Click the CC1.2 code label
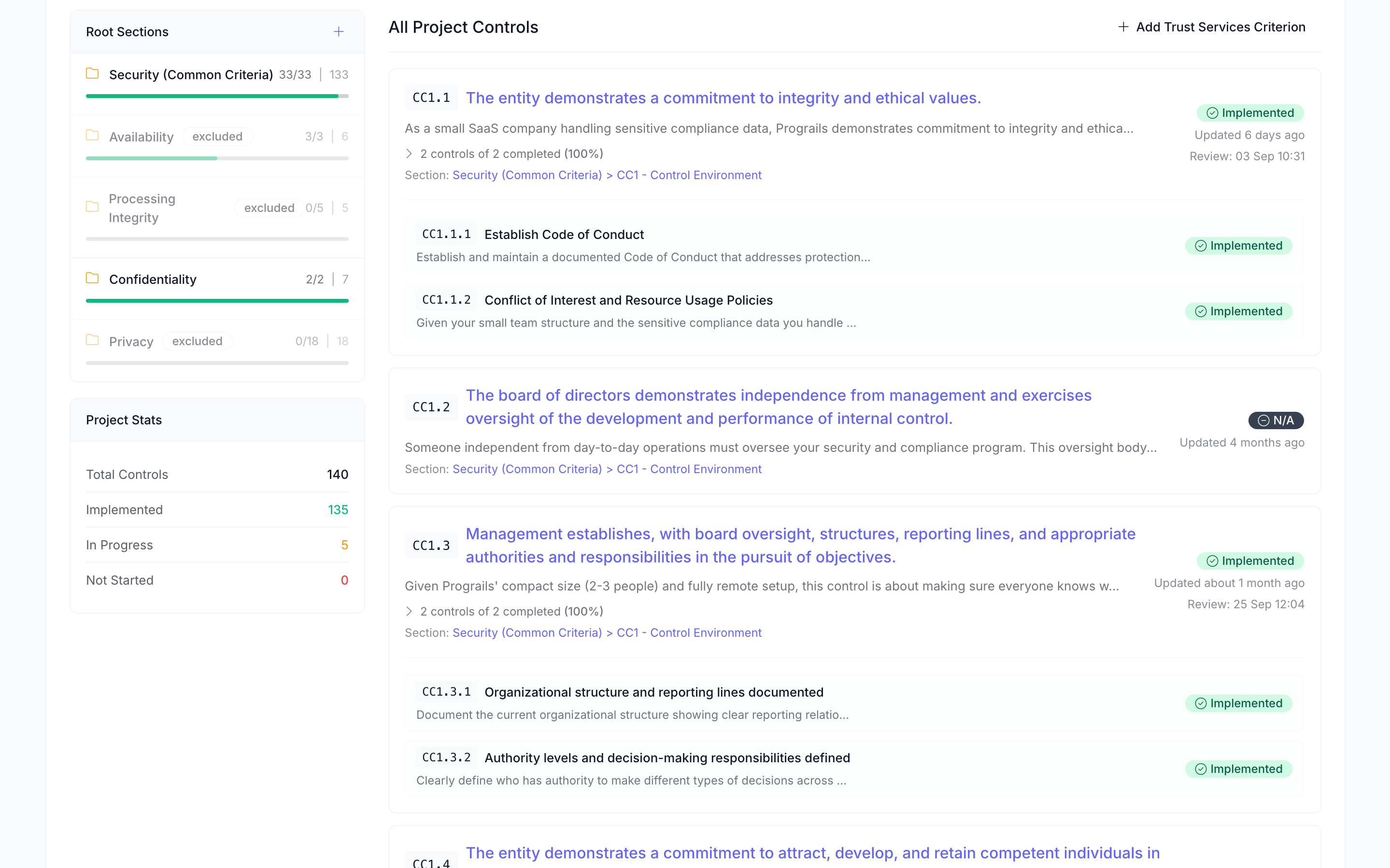Image resolution: width=1390 pixels, height=868 pixels. (431, 407)
